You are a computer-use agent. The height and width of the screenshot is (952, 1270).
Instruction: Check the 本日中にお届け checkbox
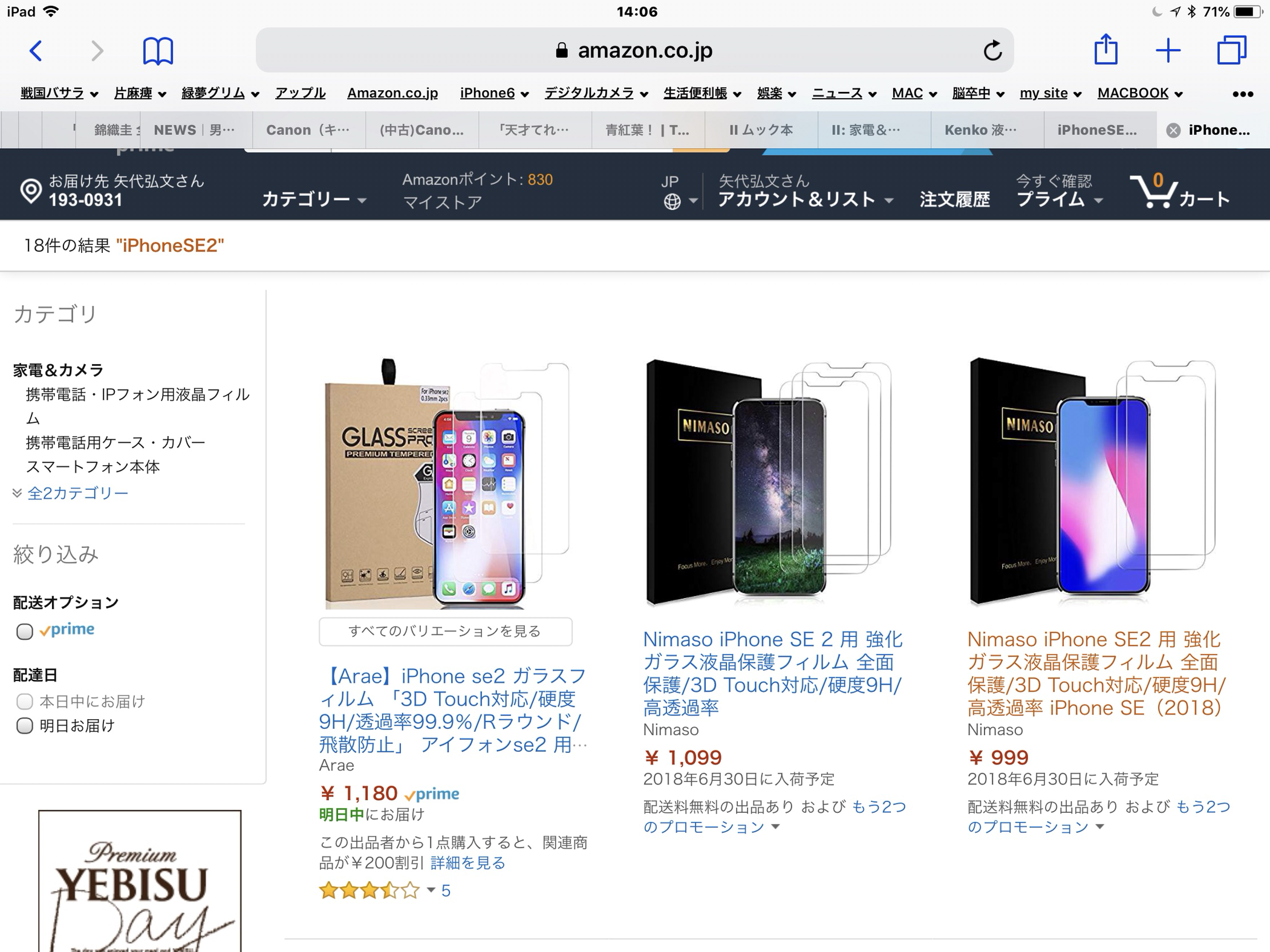24,702
